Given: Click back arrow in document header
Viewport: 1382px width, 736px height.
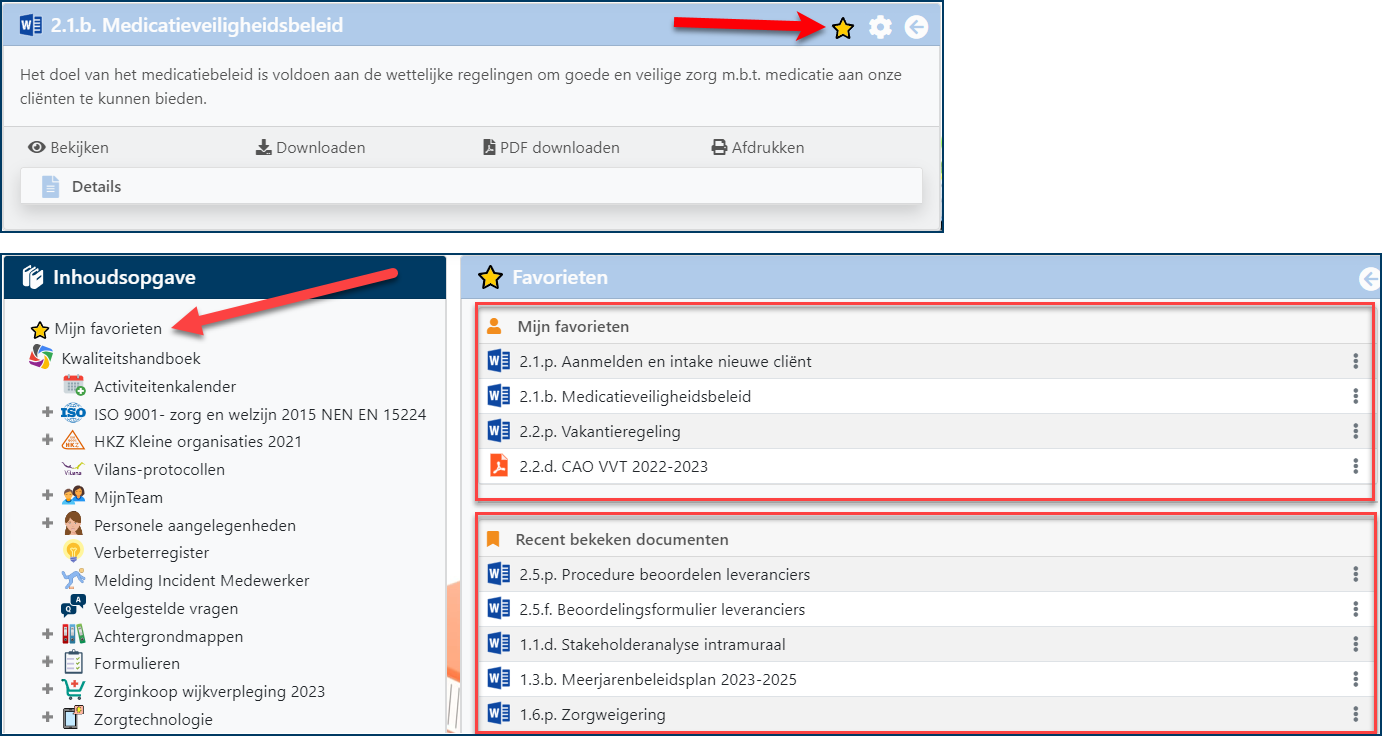Looking at the screenshot, I should pyautogui.click(x=916, y=27).
